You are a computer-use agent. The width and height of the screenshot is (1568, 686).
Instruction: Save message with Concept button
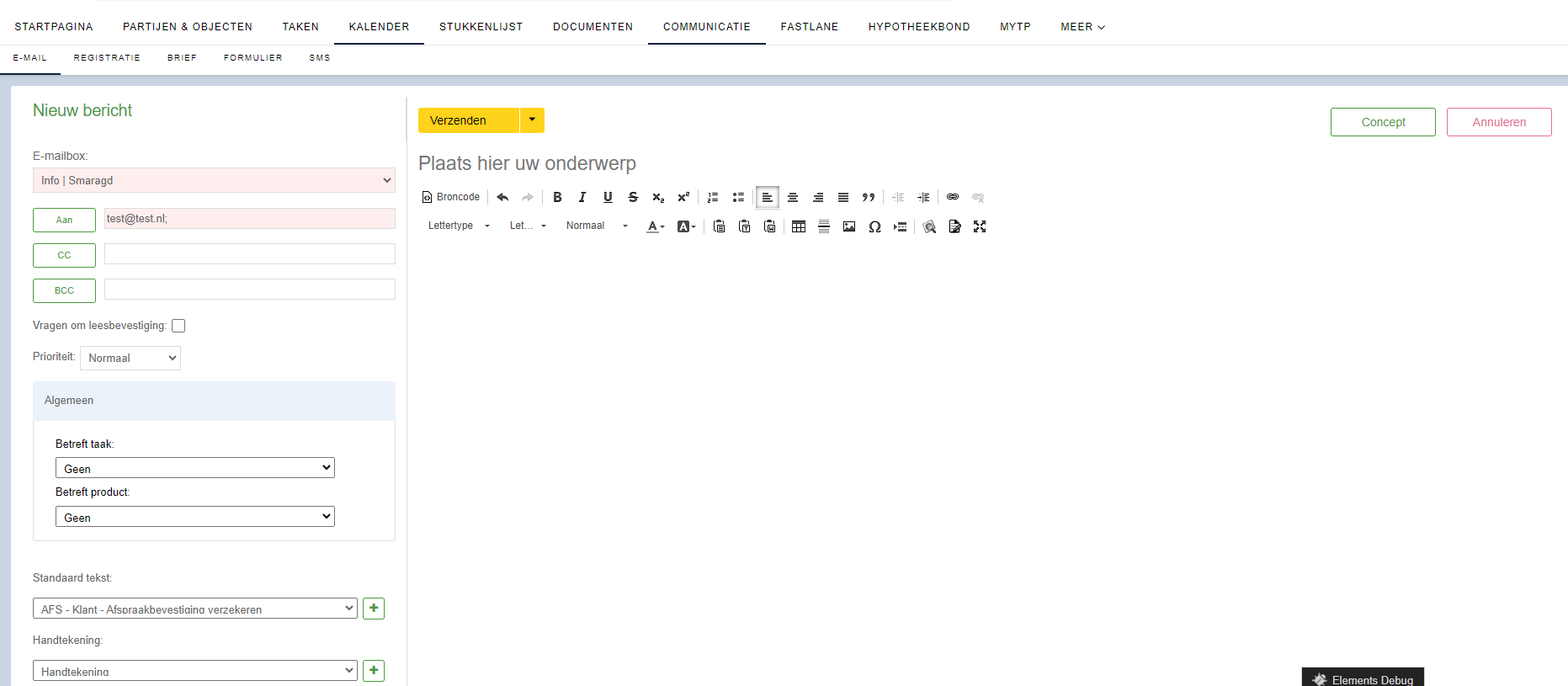pos(1383,122)
